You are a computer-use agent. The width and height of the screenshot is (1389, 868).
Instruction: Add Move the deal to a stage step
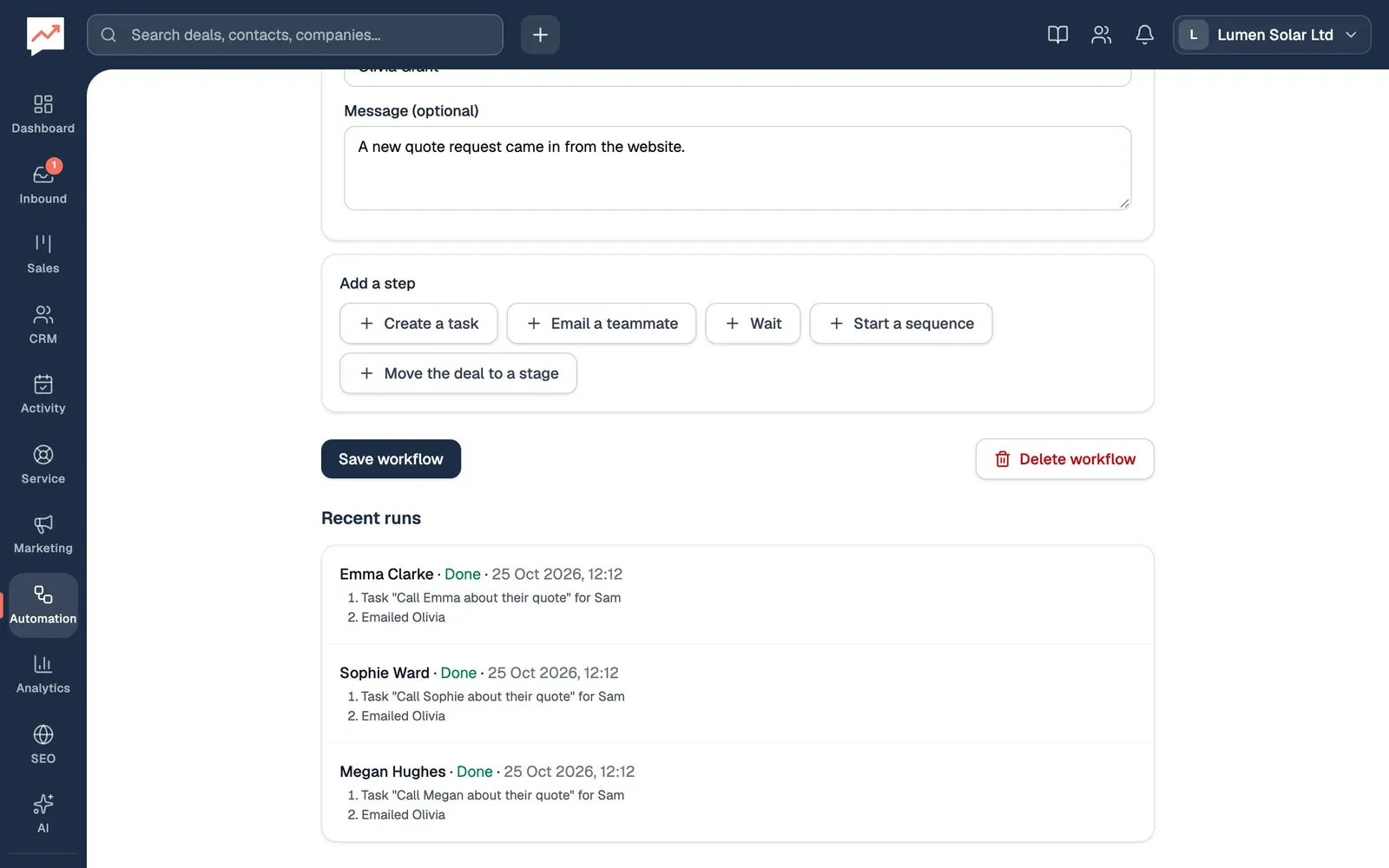click(x=458, y=373)
